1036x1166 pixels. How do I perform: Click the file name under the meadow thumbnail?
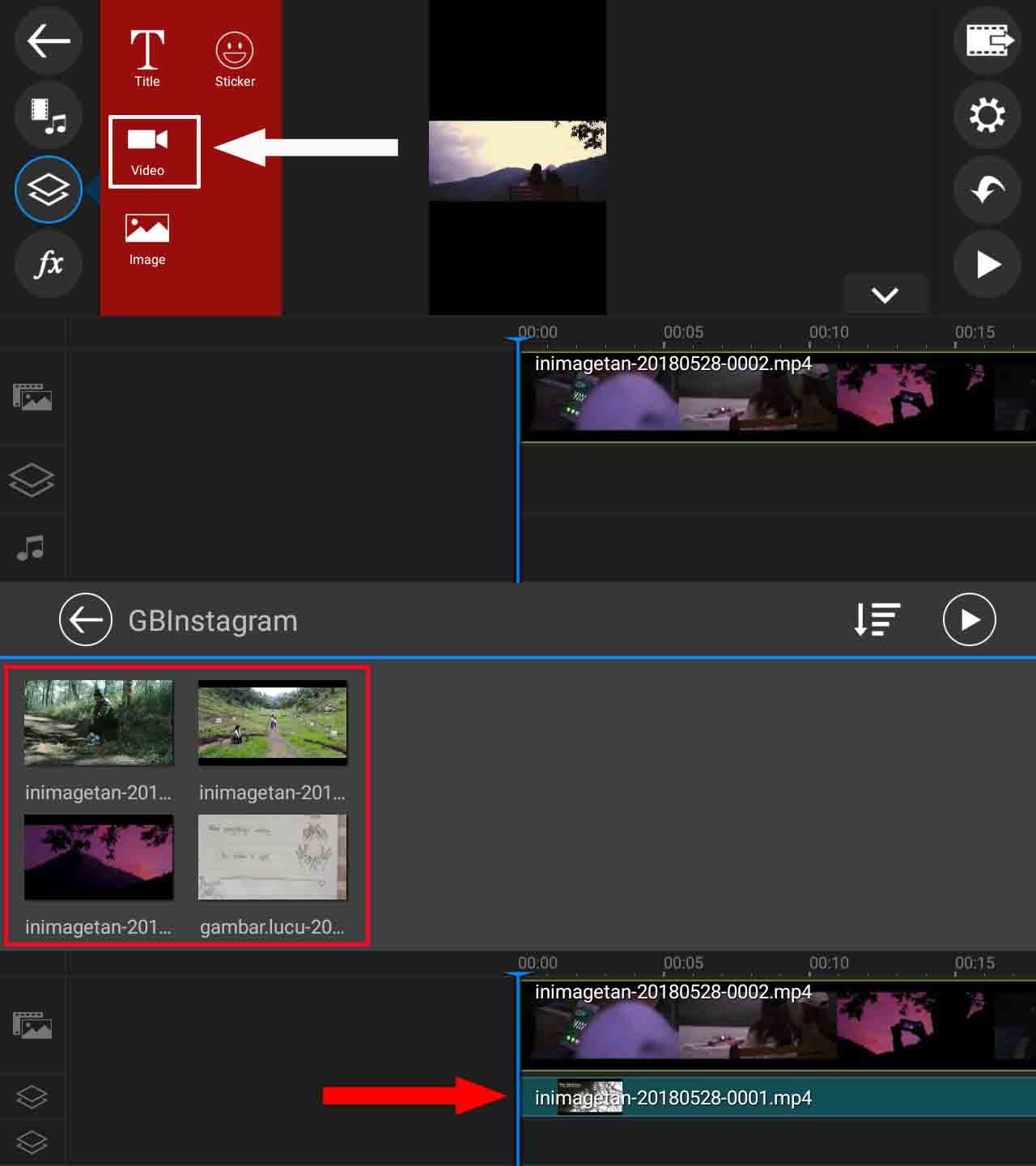(x=273, y=793)
